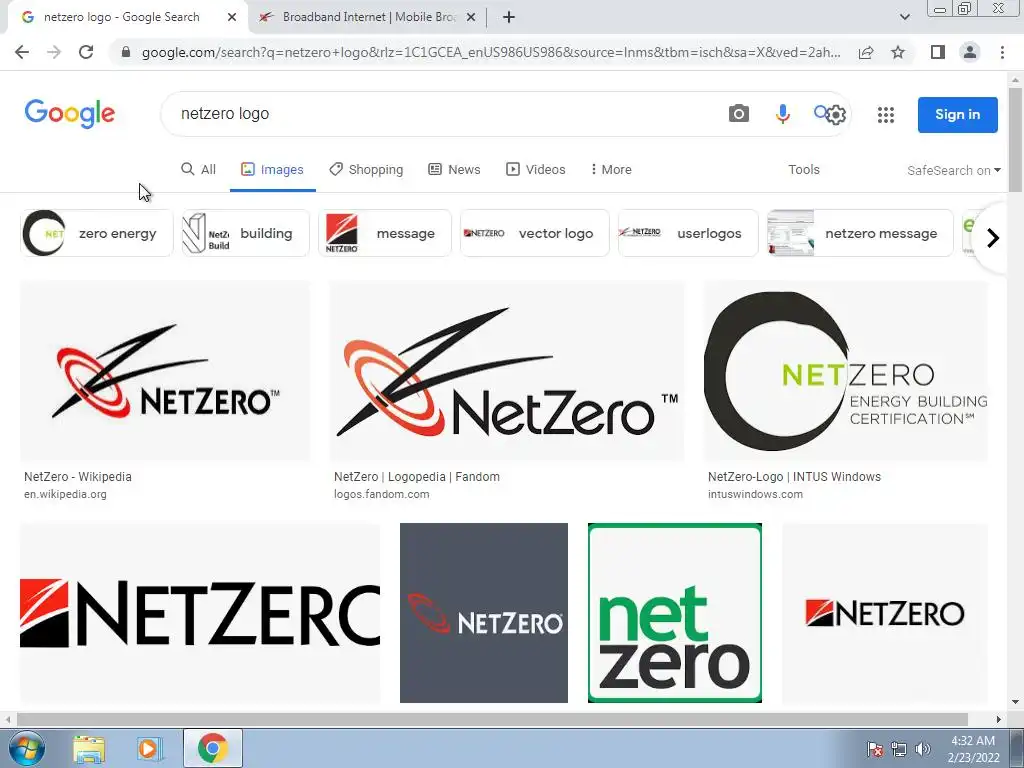
Task: Switch to Shopping results
Action: (x=366, y=169)
